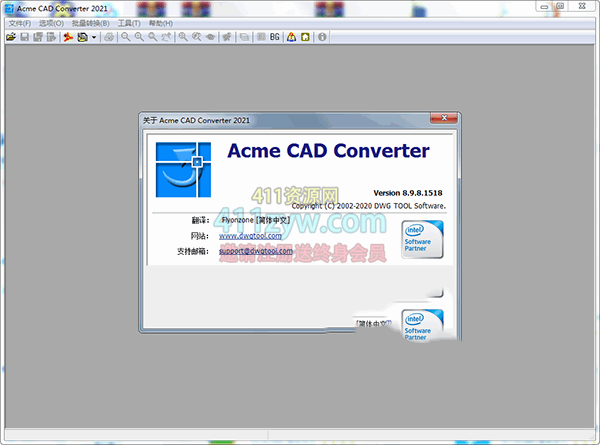Expand the small dropdown arrow in the toolbar
The image size is (600, 445).
point(93,37)
